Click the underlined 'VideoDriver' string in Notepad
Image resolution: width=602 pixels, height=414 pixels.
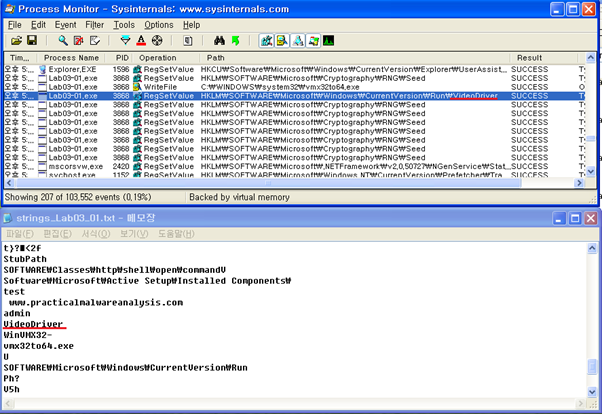point(33,324)
